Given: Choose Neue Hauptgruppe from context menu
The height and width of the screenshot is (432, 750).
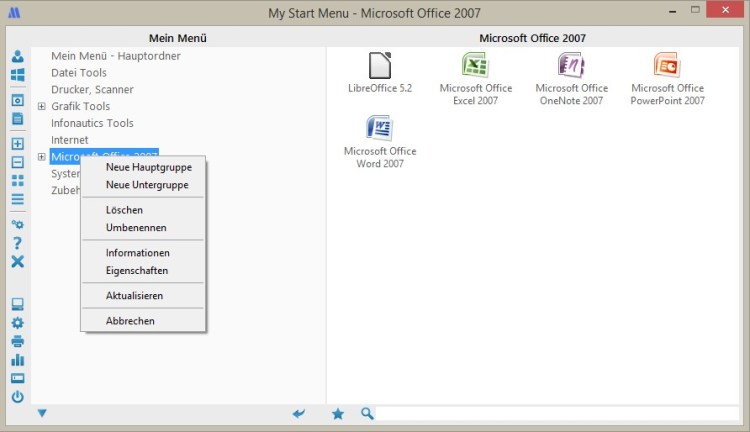Looking at the screenshot, I should [149, 167].
